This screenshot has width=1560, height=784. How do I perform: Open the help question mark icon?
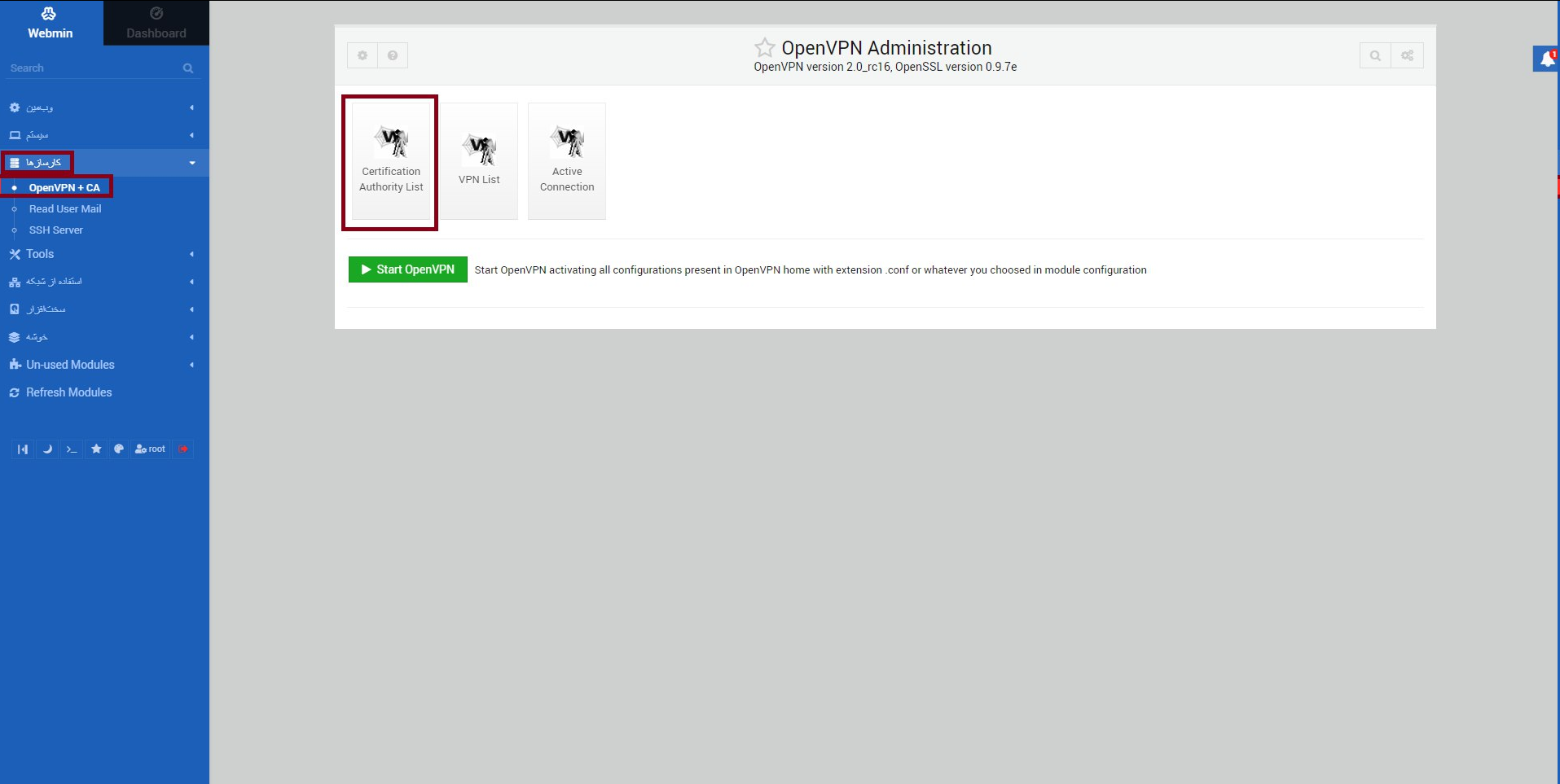(x=393, y=55)
